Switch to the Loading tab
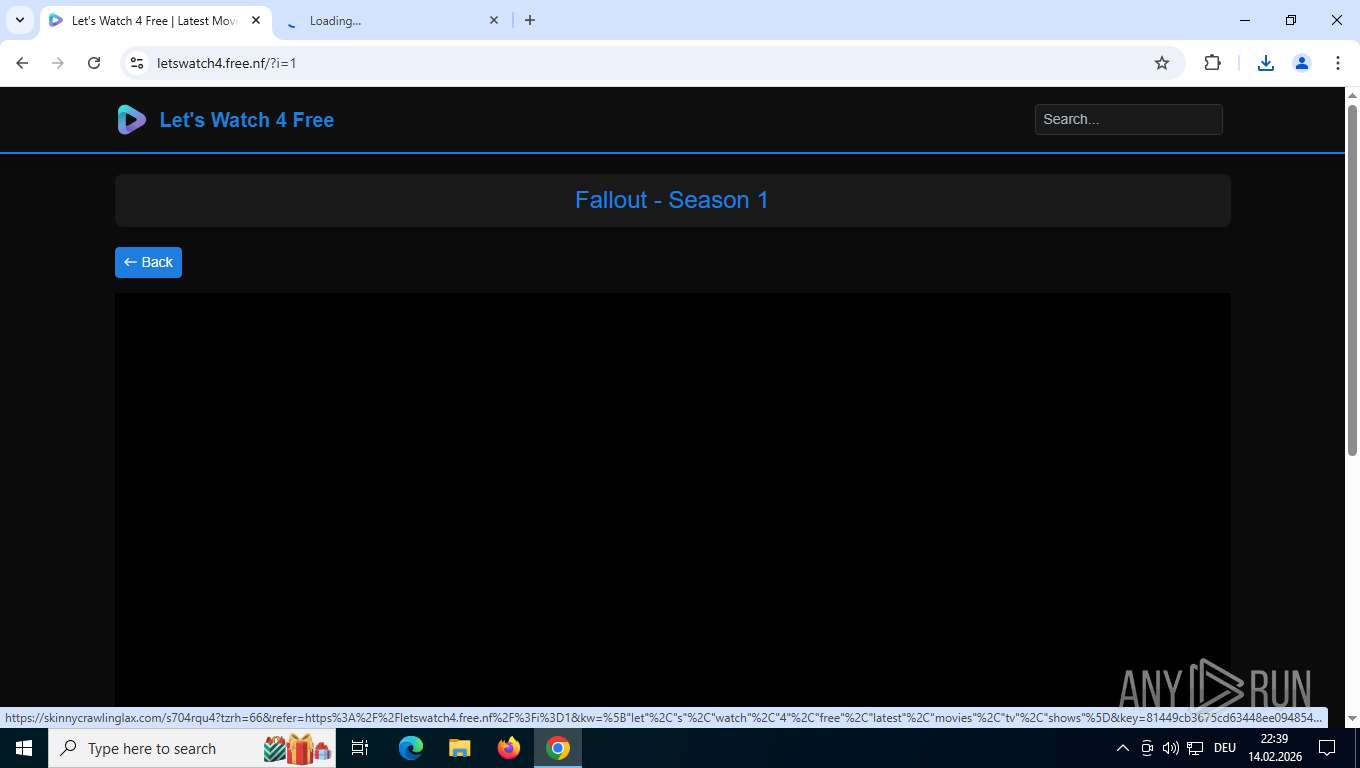 (390, 20)
